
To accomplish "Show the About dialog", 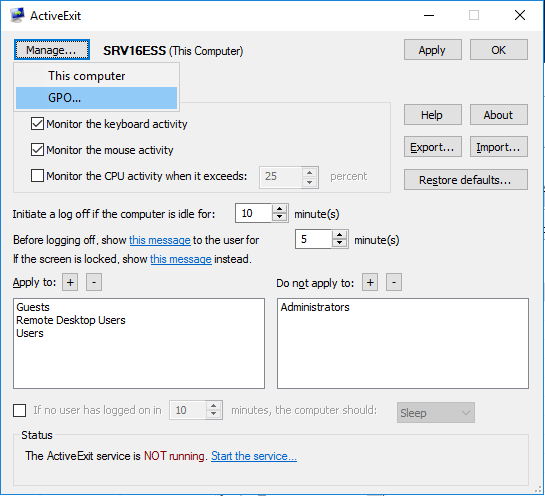I will pyautogui.click(x=498, y=115).
